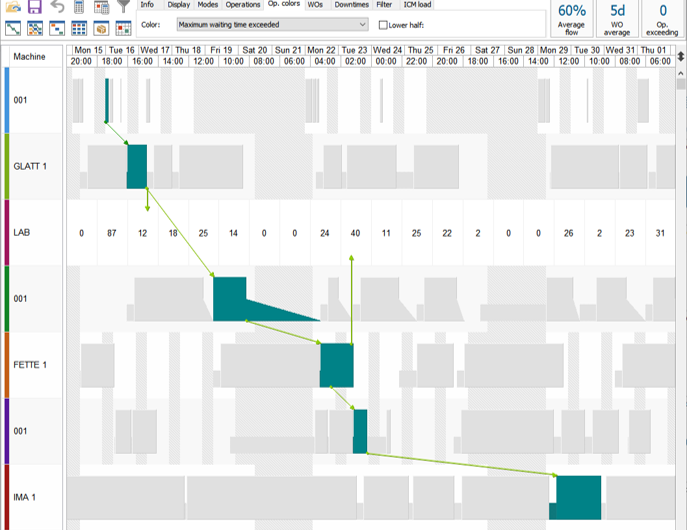Click the undo arrow icon
This screenshot has width=687, height=530.
click(x=57, y=7)
